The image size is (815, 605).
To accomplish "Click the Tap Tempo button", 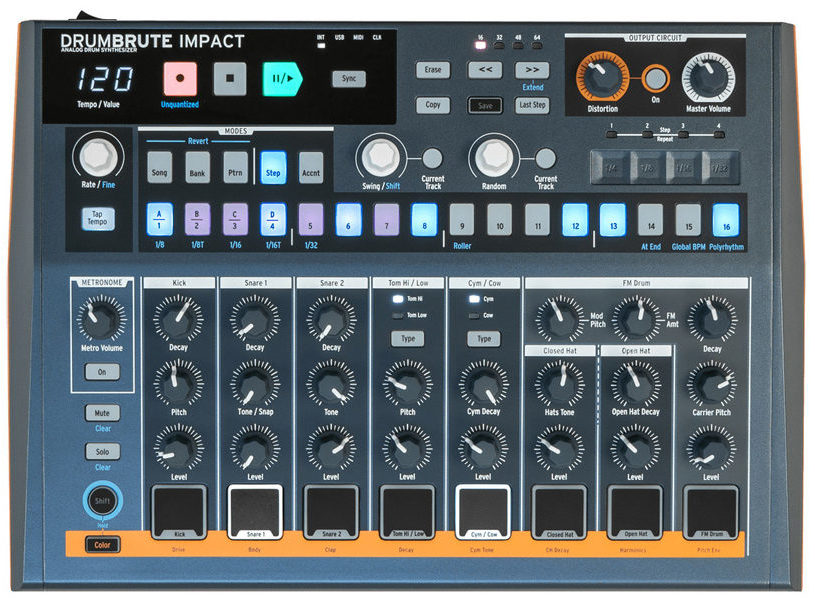I will coord(100,219).
